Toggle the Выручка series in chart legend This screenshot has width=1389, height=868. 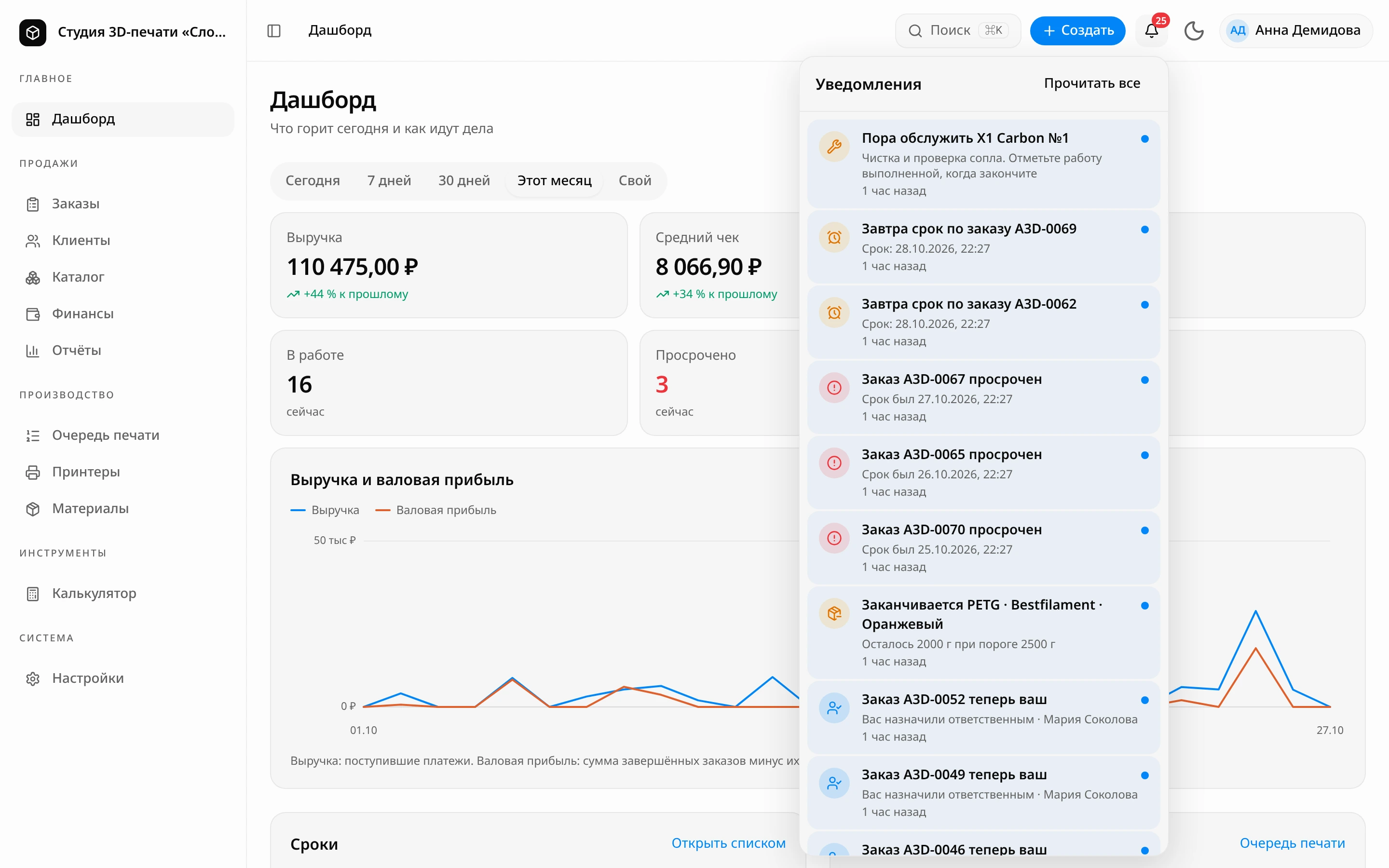tap(325, 510)
